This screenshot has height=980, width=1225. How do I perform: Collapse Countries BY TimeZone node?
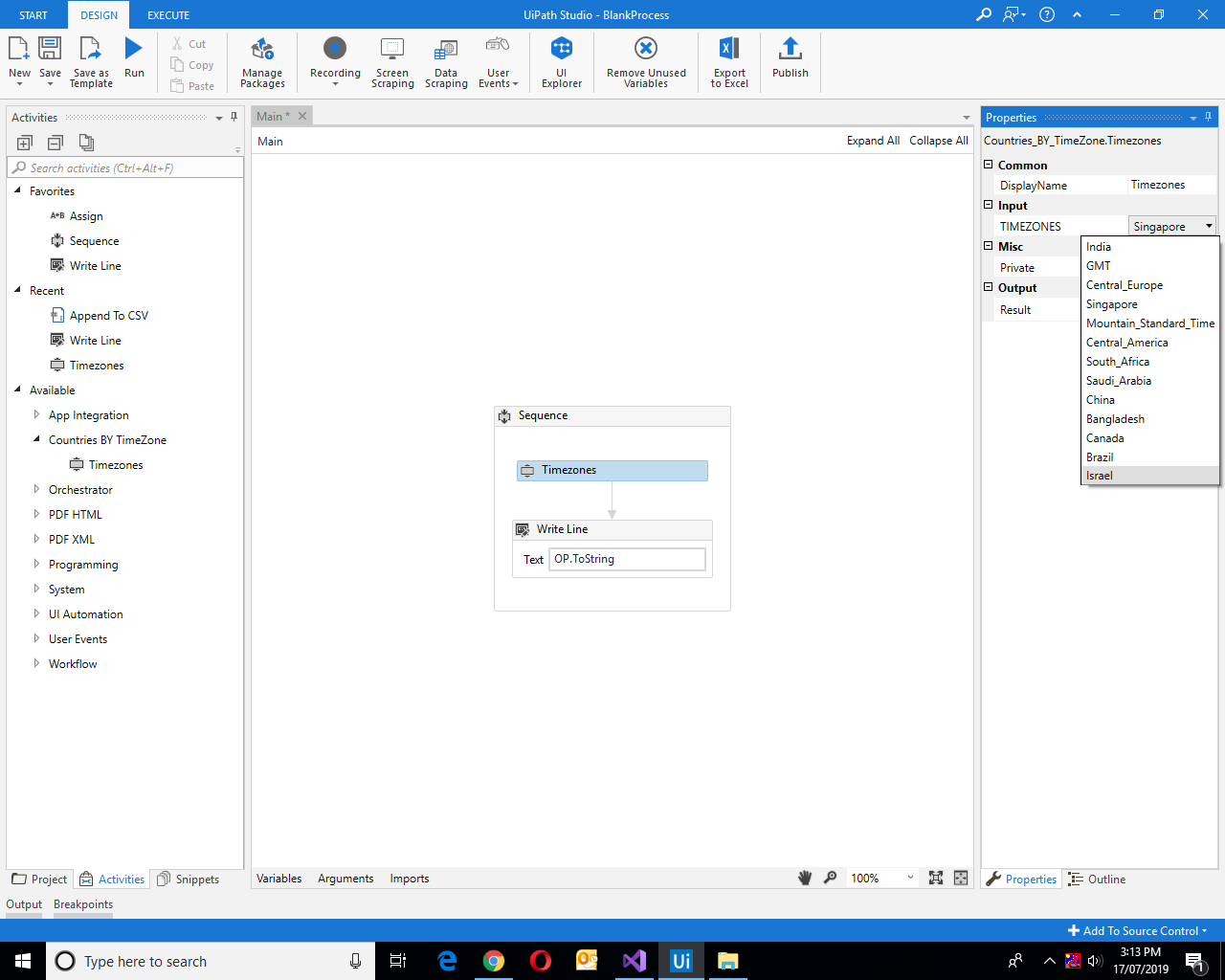[x=36, y=439]
